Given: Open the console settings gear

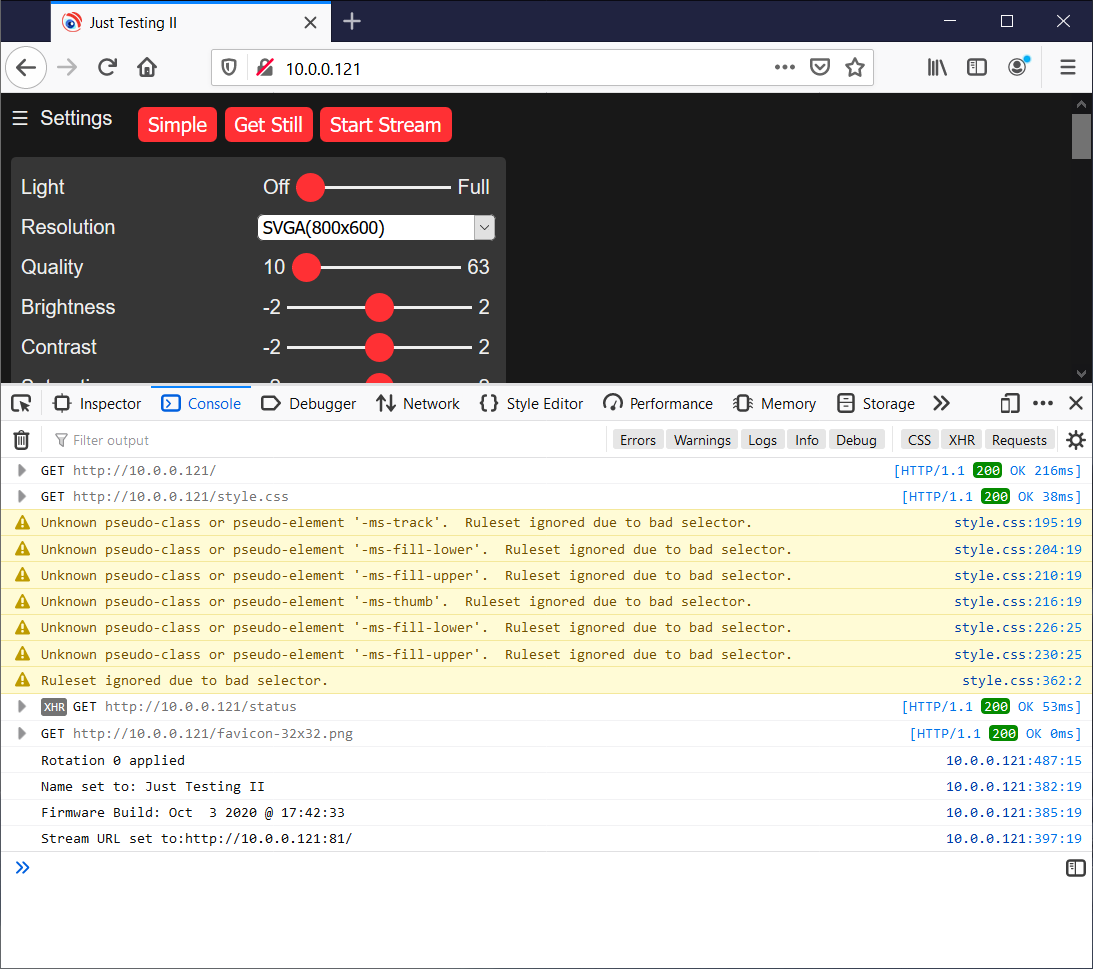Looking at the screenshot, I should coord(1075,439).
